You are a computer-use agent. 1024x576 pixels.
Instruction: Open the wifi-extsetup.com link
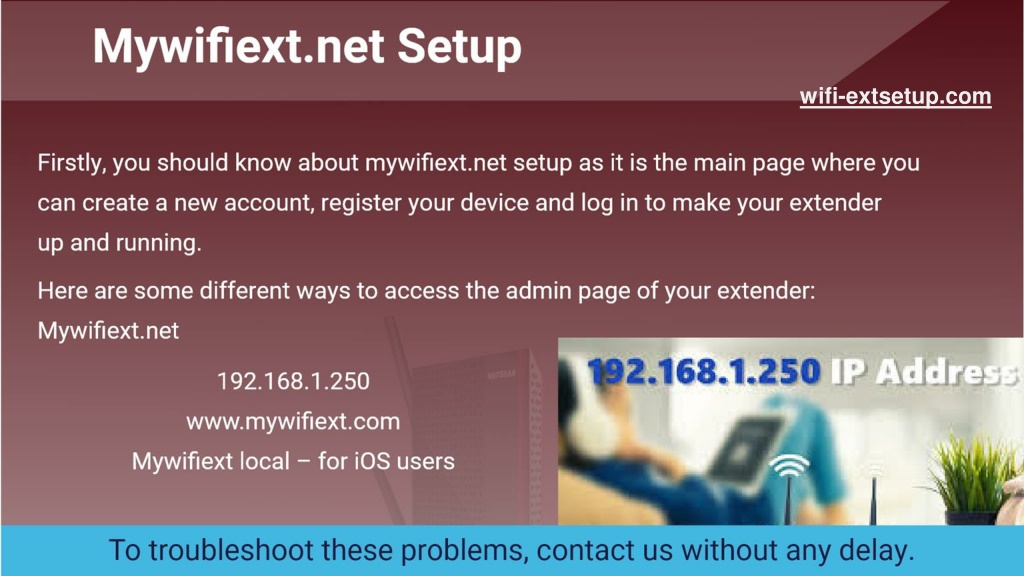pos(895,97)
